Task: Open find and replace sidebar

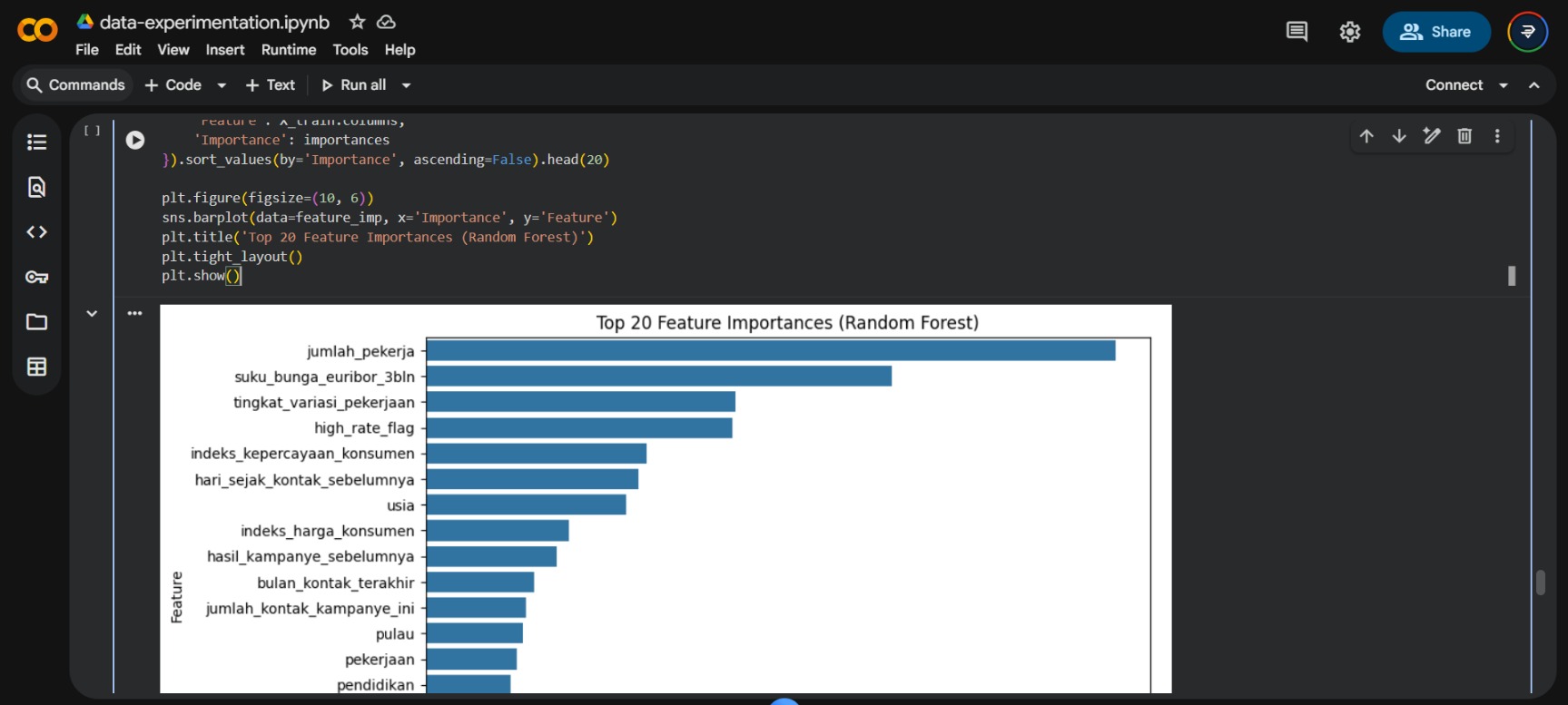Action: (36, 187)
